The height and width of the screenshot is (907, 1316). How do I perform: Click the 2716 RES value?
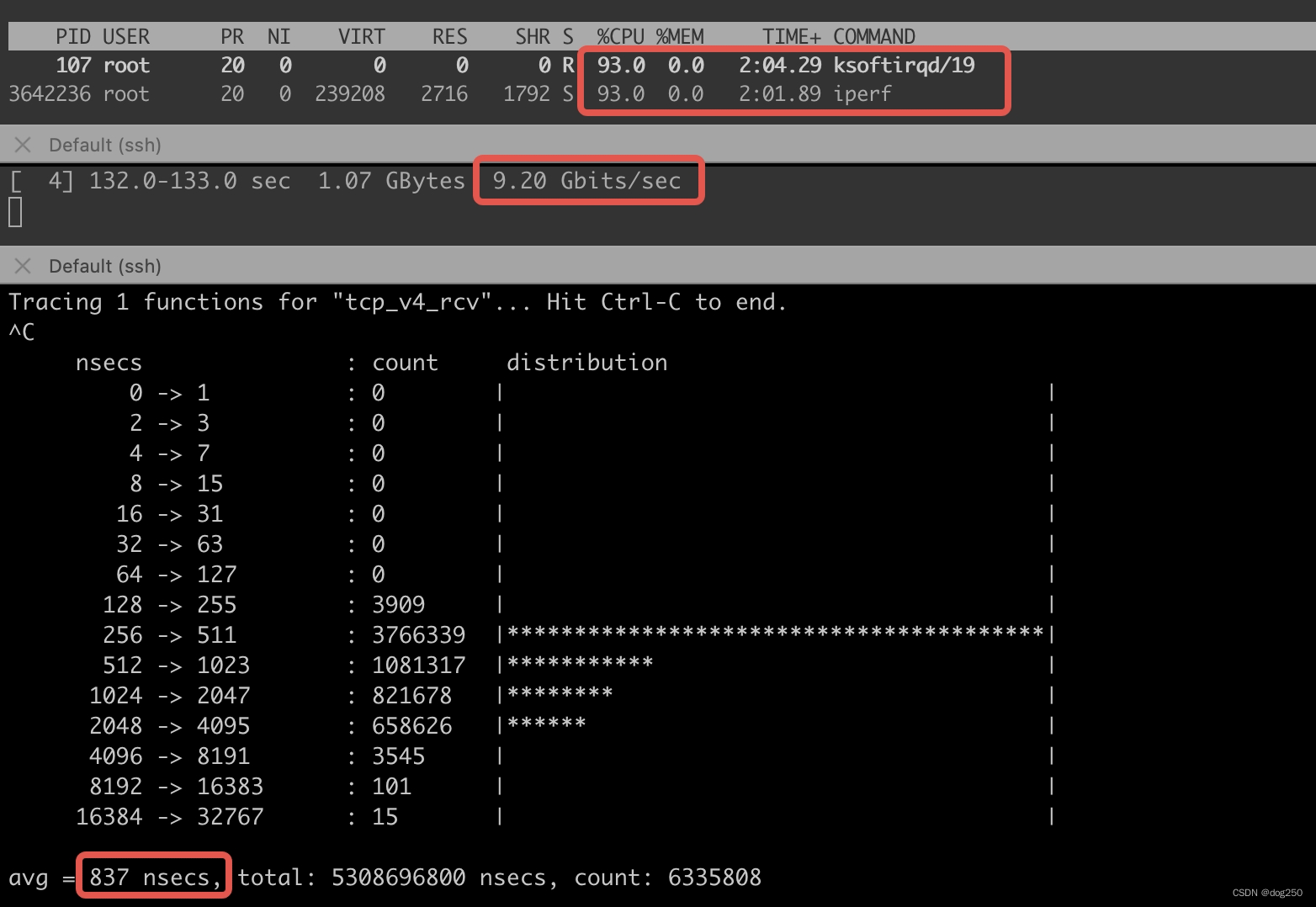coord(444,93)
